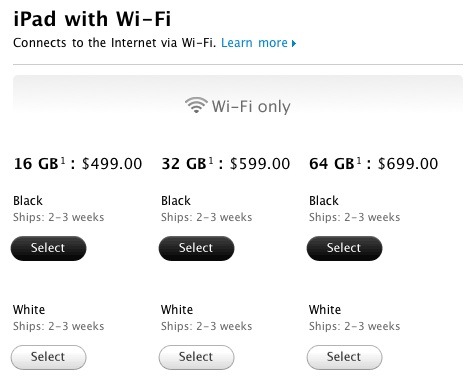
Task: Click the footnote 1 beside 16 GB
Action: (x=63, y=161)
